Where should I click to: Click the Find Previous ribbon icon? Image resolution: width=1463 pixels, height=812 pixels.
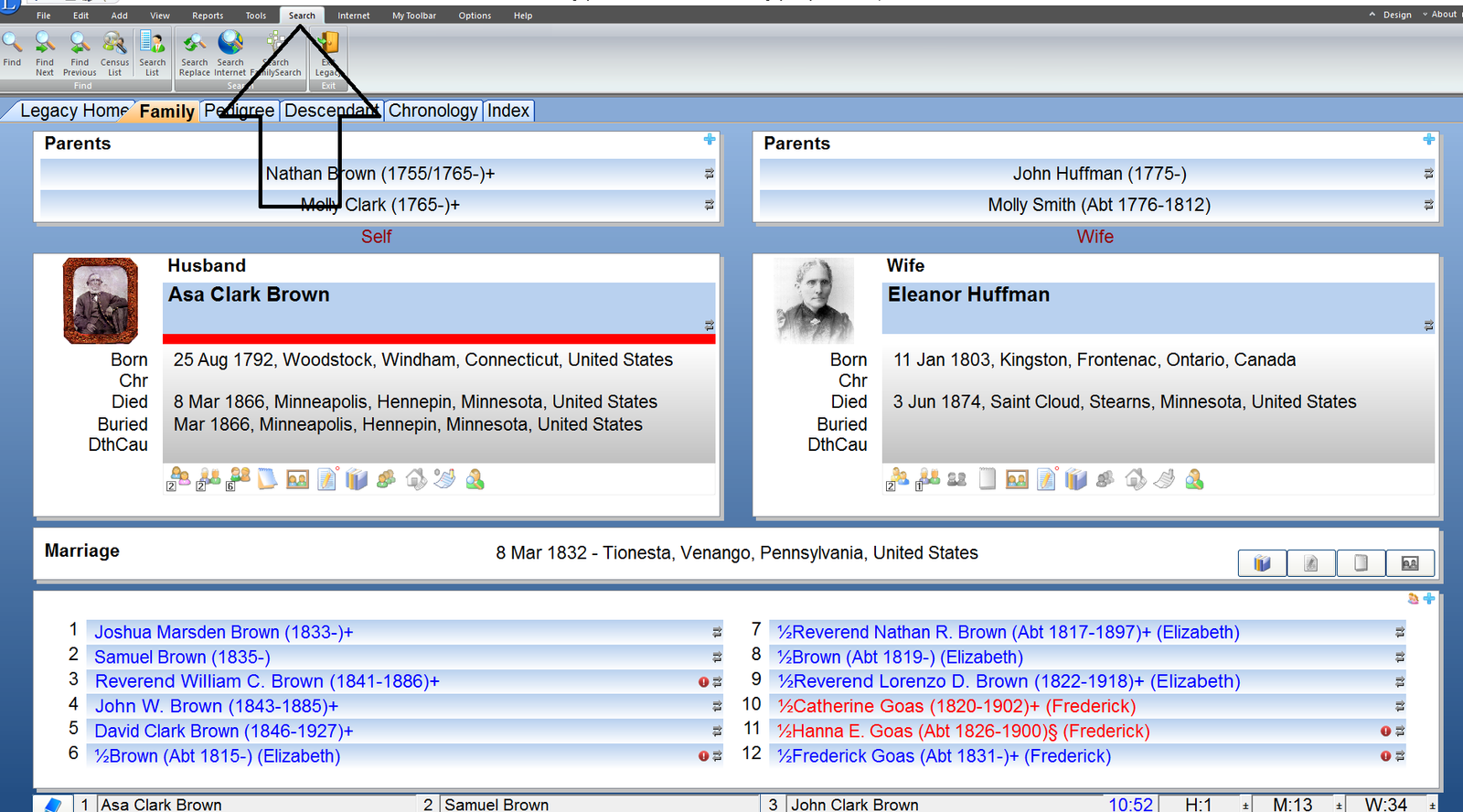tap(80, 42)
